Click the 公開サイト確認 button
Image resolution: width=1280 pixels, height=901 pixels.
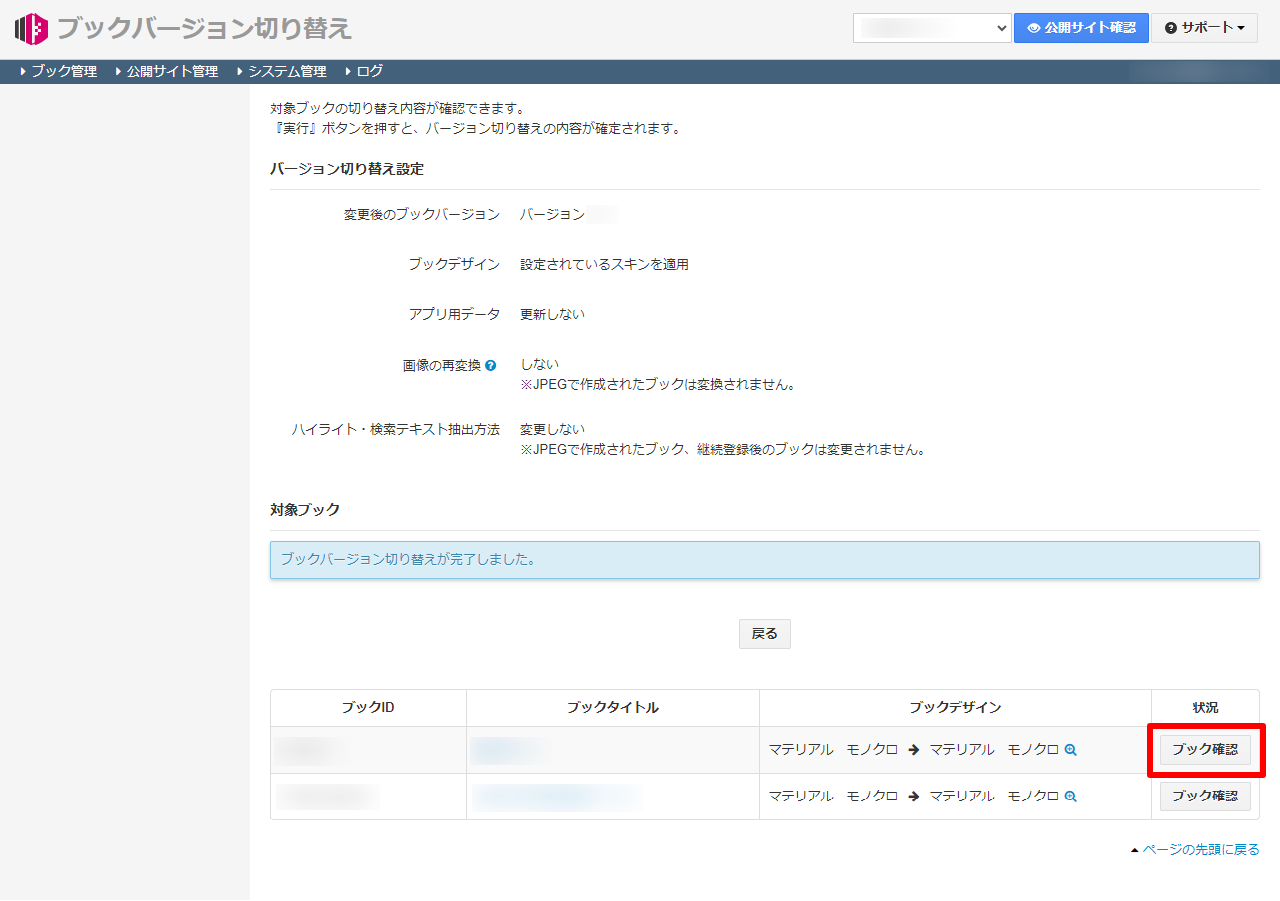(1081, 28)
